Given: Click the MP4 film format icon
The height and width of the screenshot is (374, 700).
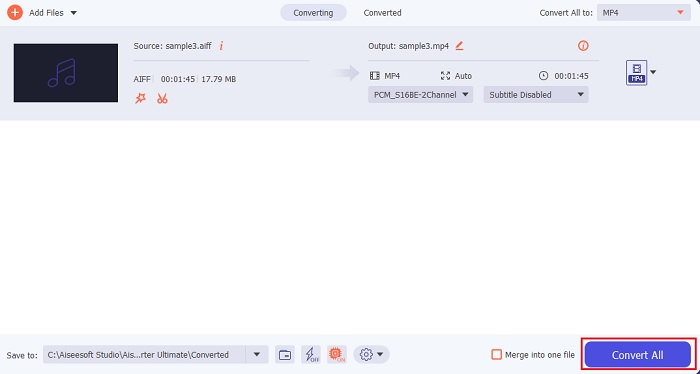Looking at the screenshot, I should (x=375, y=76).
